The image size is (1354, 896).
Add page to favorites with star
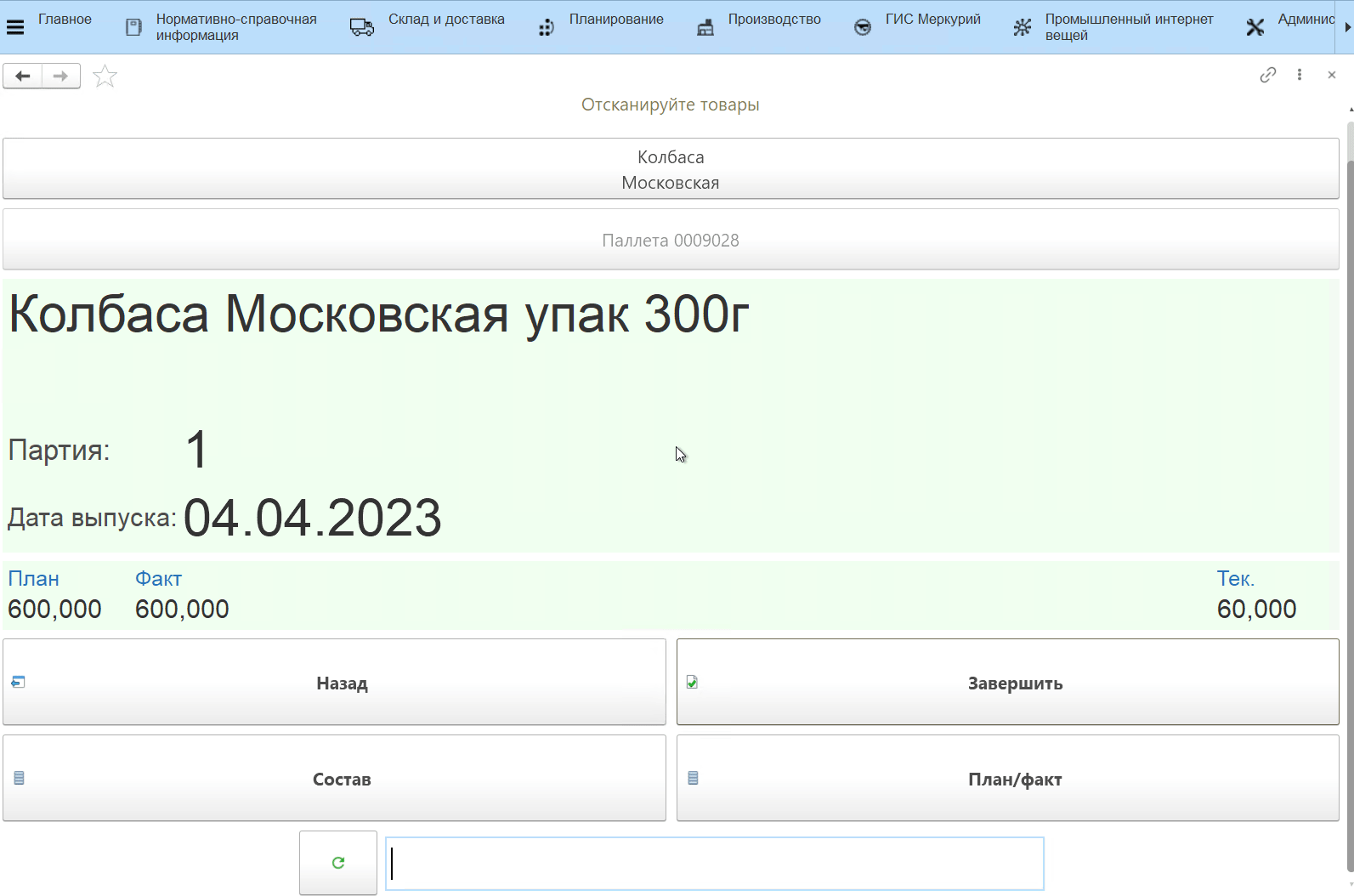pyautogui.click(x=105, y=77)
